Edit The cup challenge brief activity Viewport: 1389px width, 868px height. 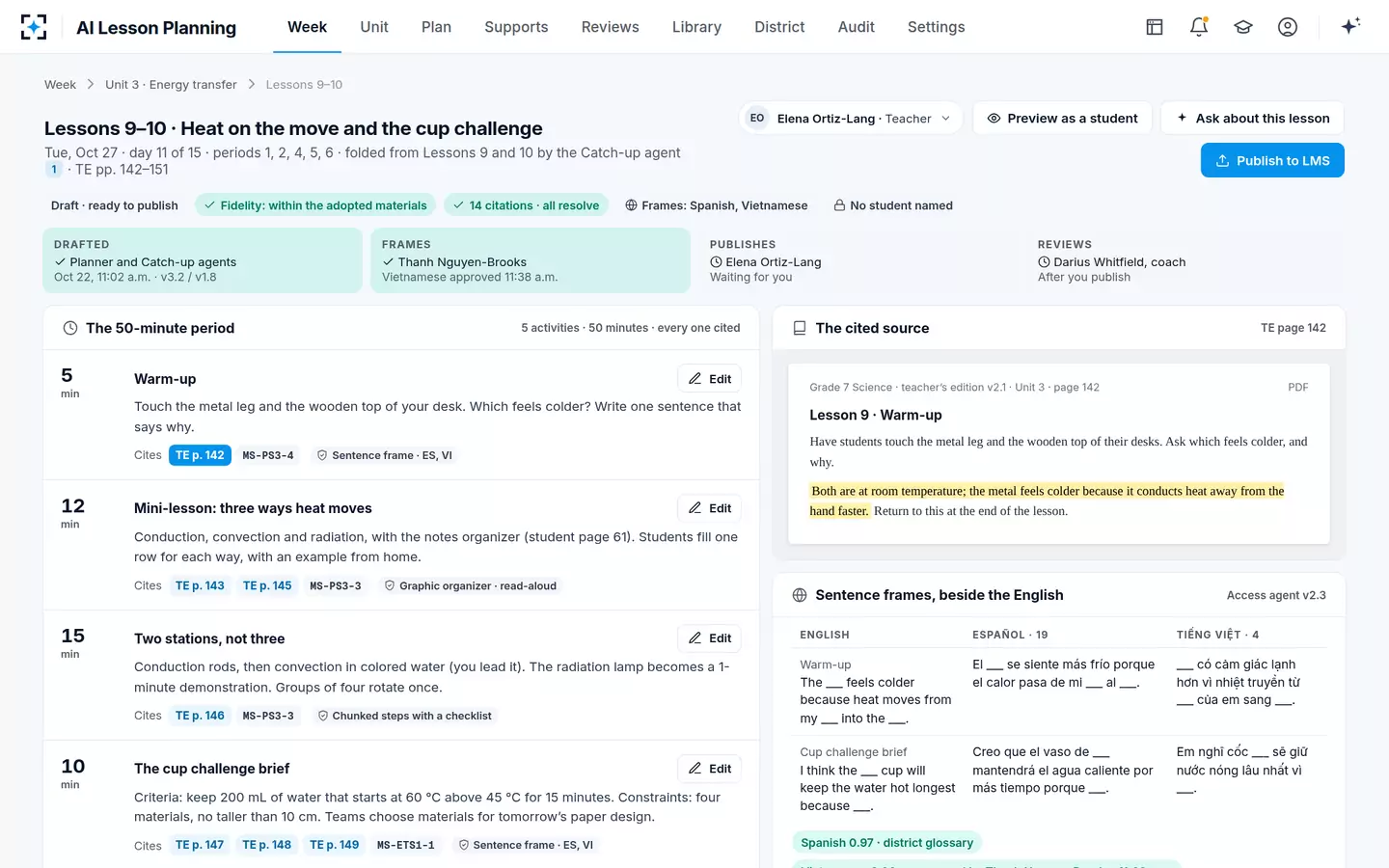[710, 769]
